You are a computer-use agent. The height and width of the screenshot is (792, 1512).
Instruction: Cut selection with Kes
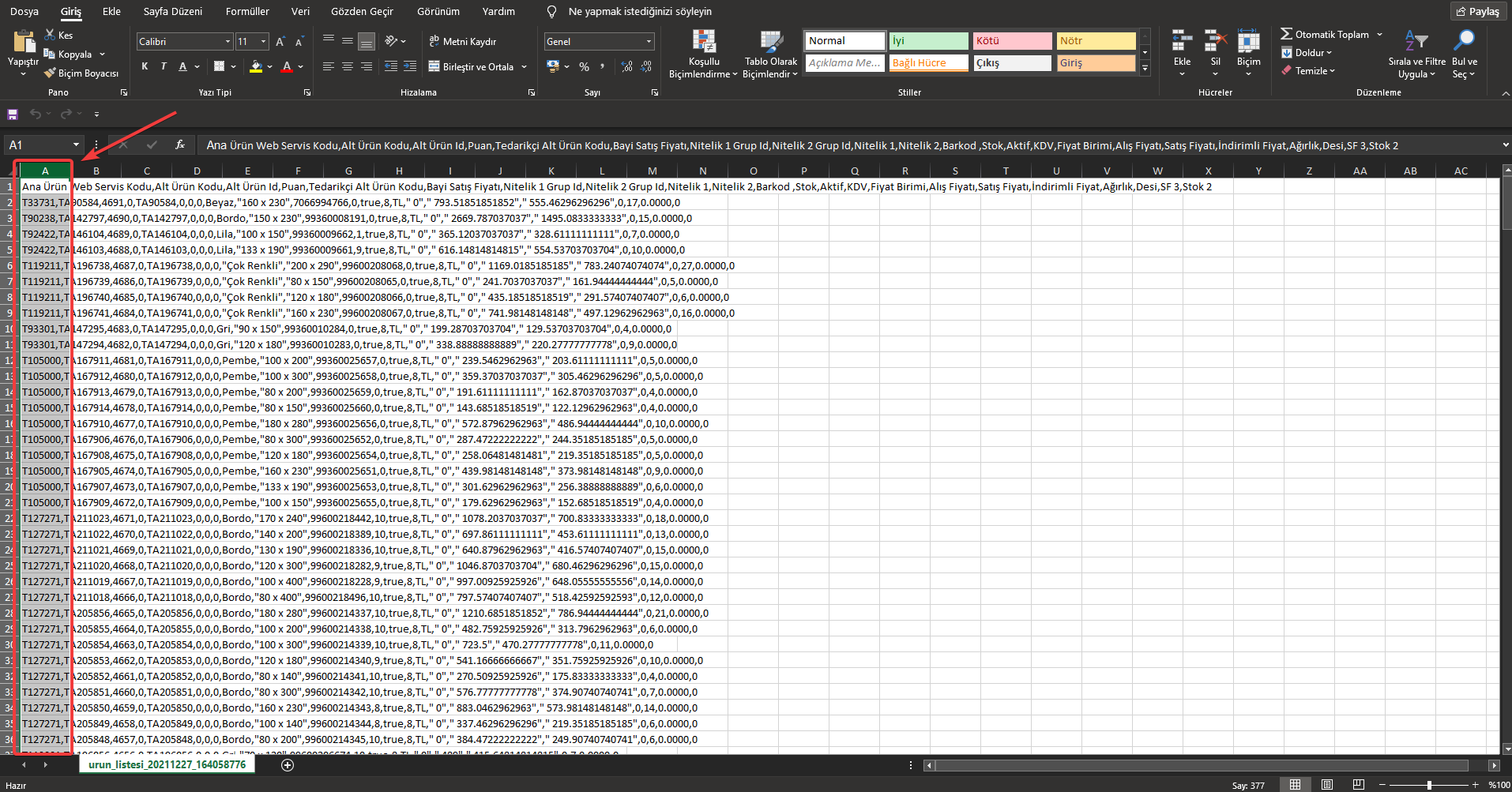pyautogui.click(x=58, y=35)
